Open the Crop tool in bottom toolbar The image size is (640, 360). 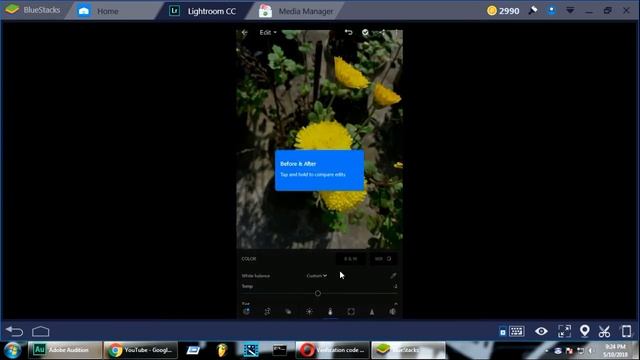click(267, 312)
